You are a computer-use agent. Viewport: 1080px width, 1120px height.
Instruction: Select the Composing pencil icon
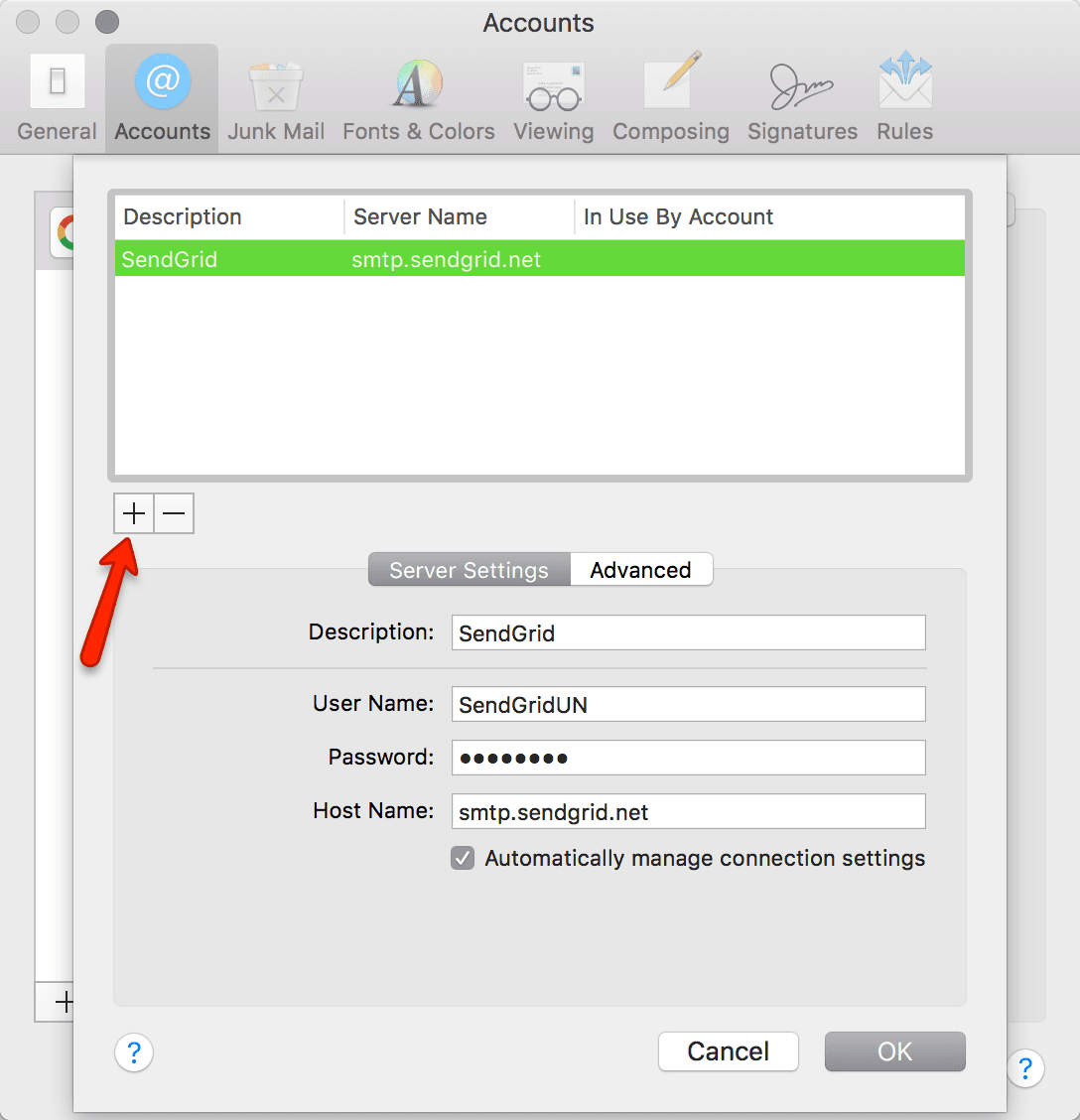671,94
